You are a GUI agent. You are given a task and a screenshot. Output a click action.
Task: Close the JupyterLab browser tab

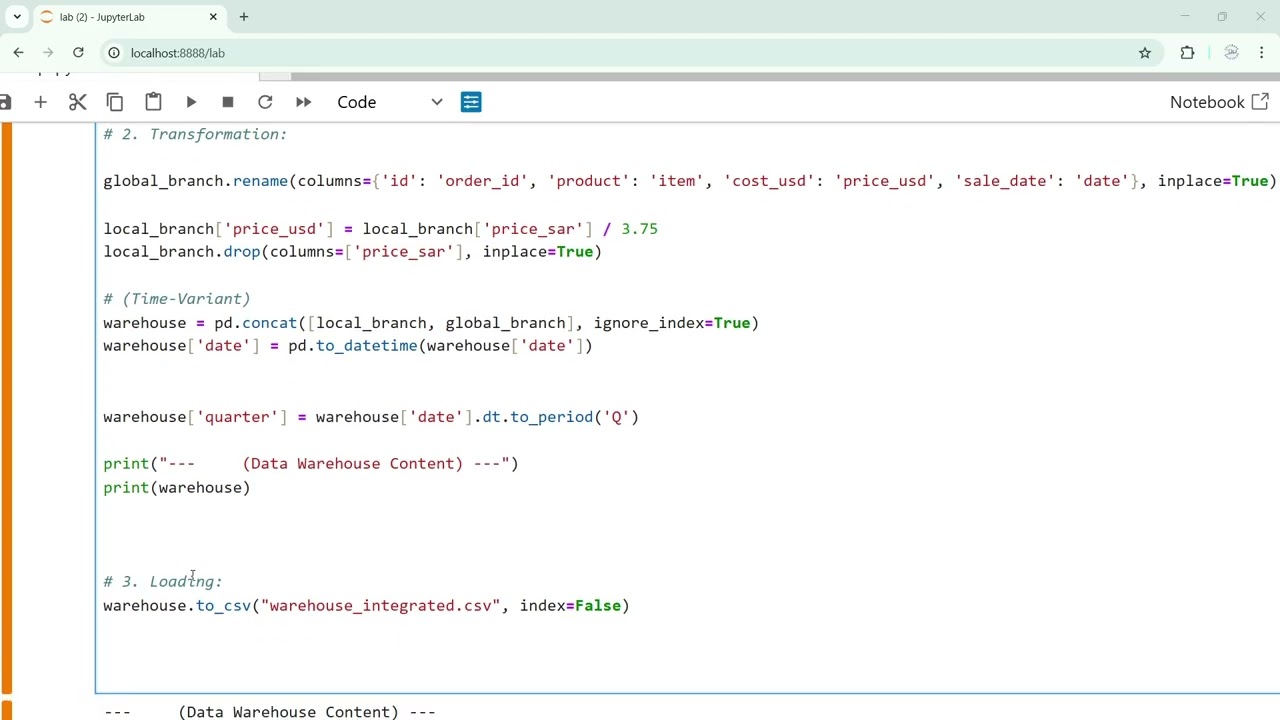[213, 17]
